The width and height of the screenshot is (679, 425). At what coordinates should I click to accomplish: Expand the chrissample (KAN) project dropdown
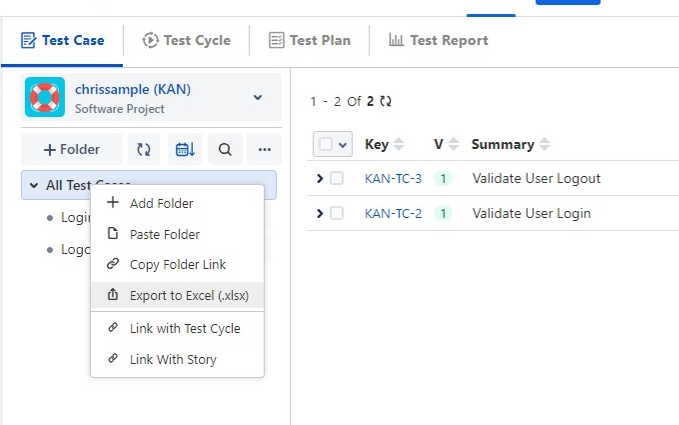coord(257,97)
